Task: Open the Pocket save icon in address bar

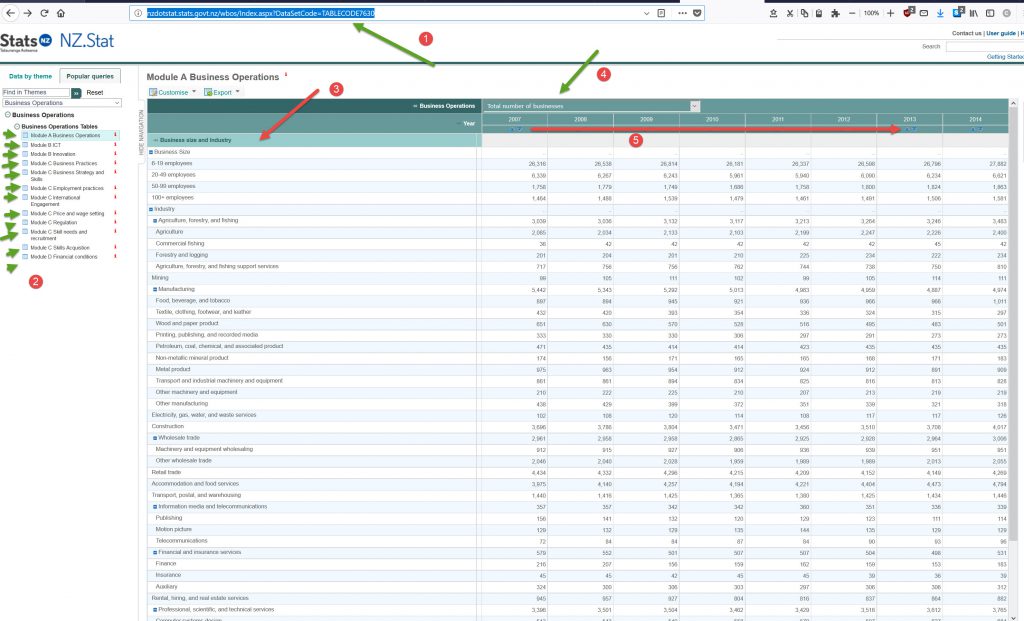Action: tap(698, 13)
